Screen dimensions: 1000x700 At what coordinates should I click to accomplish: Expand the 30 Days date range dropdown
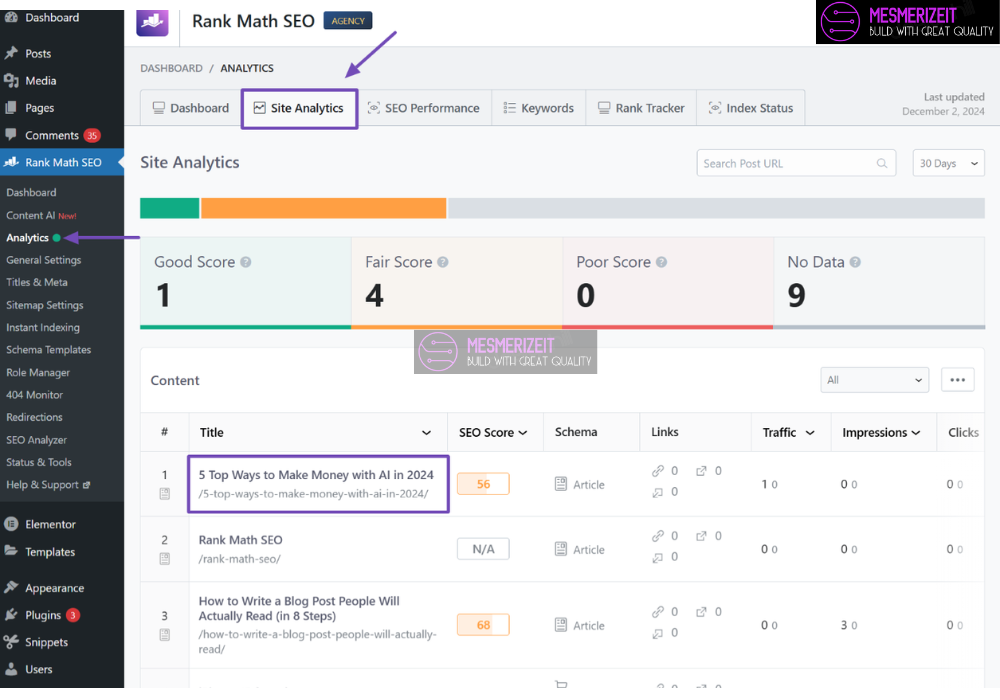click(948, 164)
